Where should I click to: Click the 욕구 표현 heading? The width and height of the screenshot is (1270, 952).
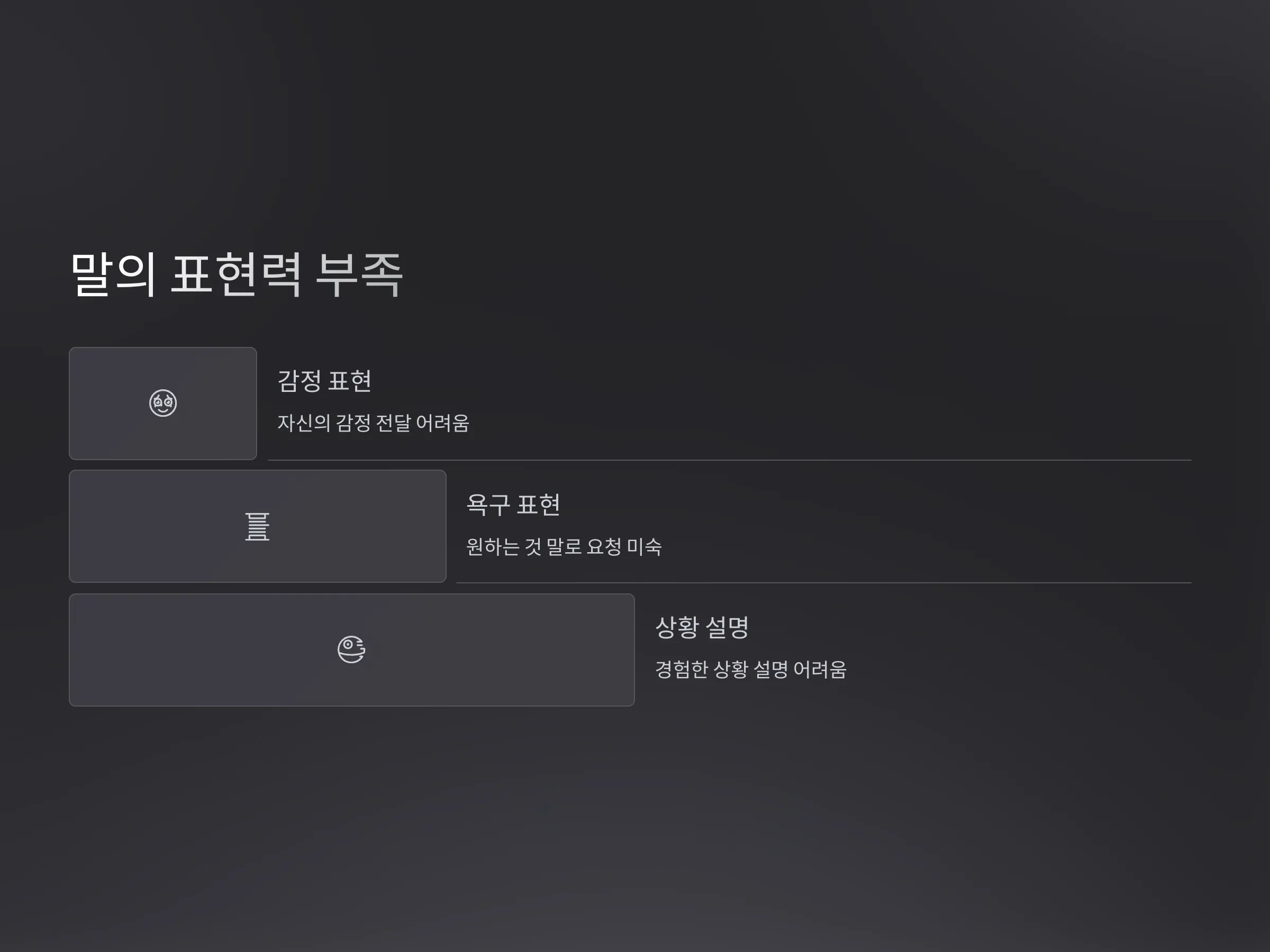[x=513, y=505]
